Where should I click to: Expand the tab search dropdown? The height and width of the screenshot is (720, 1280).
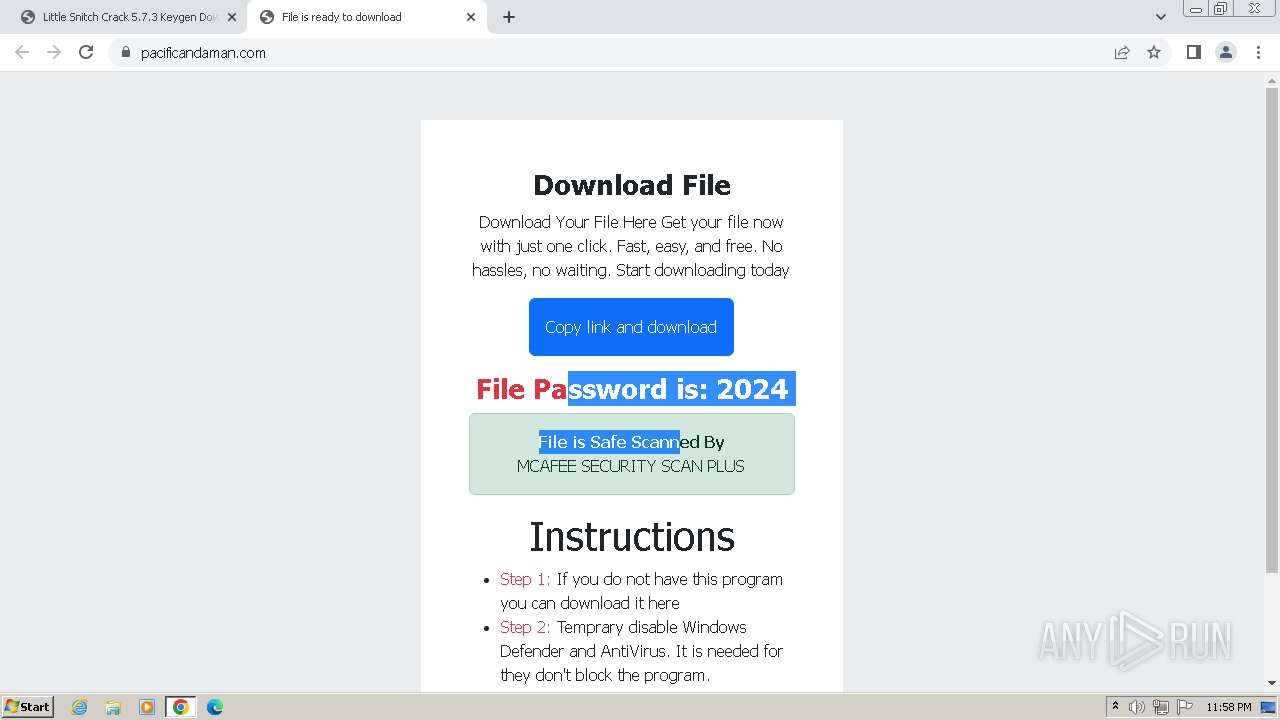coord(1161,17)
